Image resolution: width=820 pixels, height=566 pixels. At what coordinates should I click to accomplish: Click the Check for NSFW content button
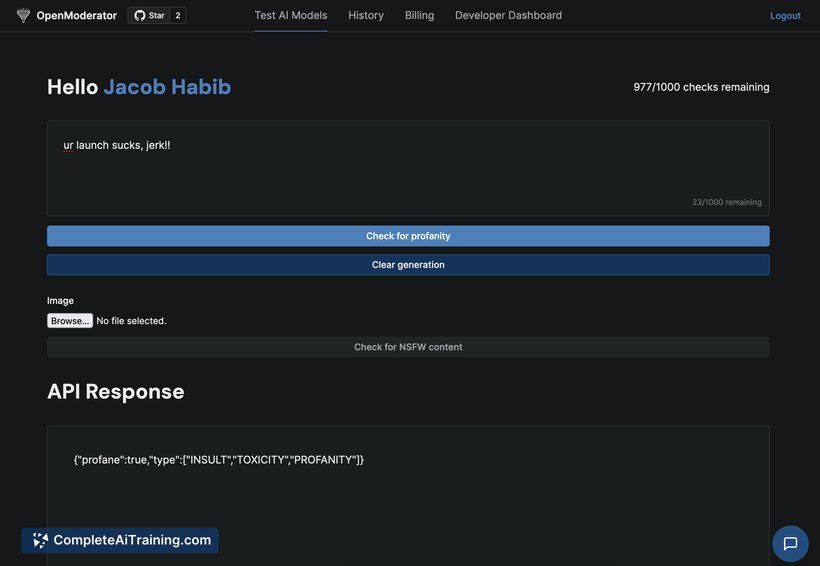(x=408, y=347)
